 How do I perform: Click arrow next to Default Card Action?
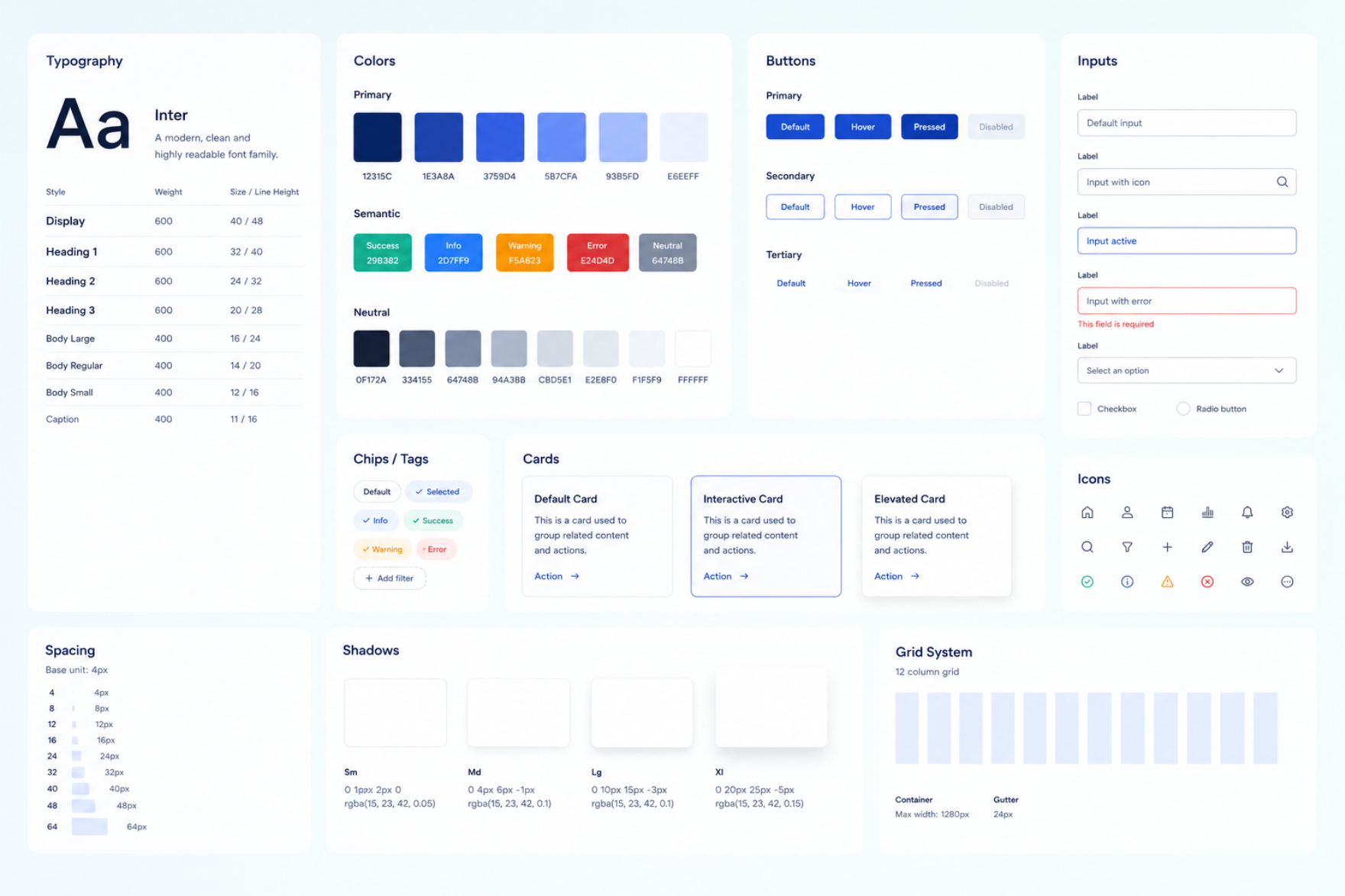pyautogui.click(x=575, y=577)
